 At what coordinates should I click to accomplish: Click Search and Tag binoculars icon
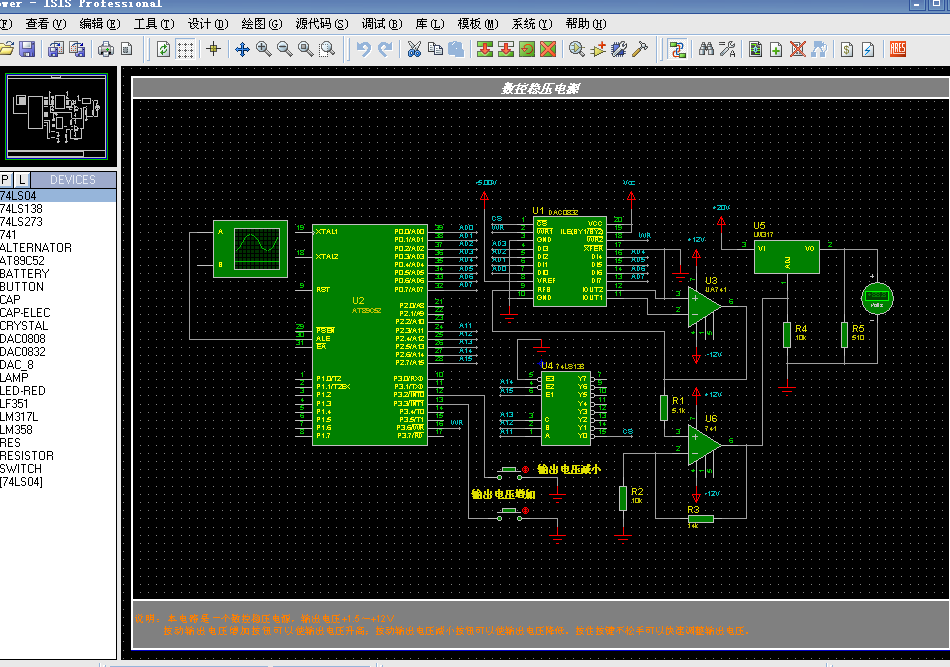(706, 49)
